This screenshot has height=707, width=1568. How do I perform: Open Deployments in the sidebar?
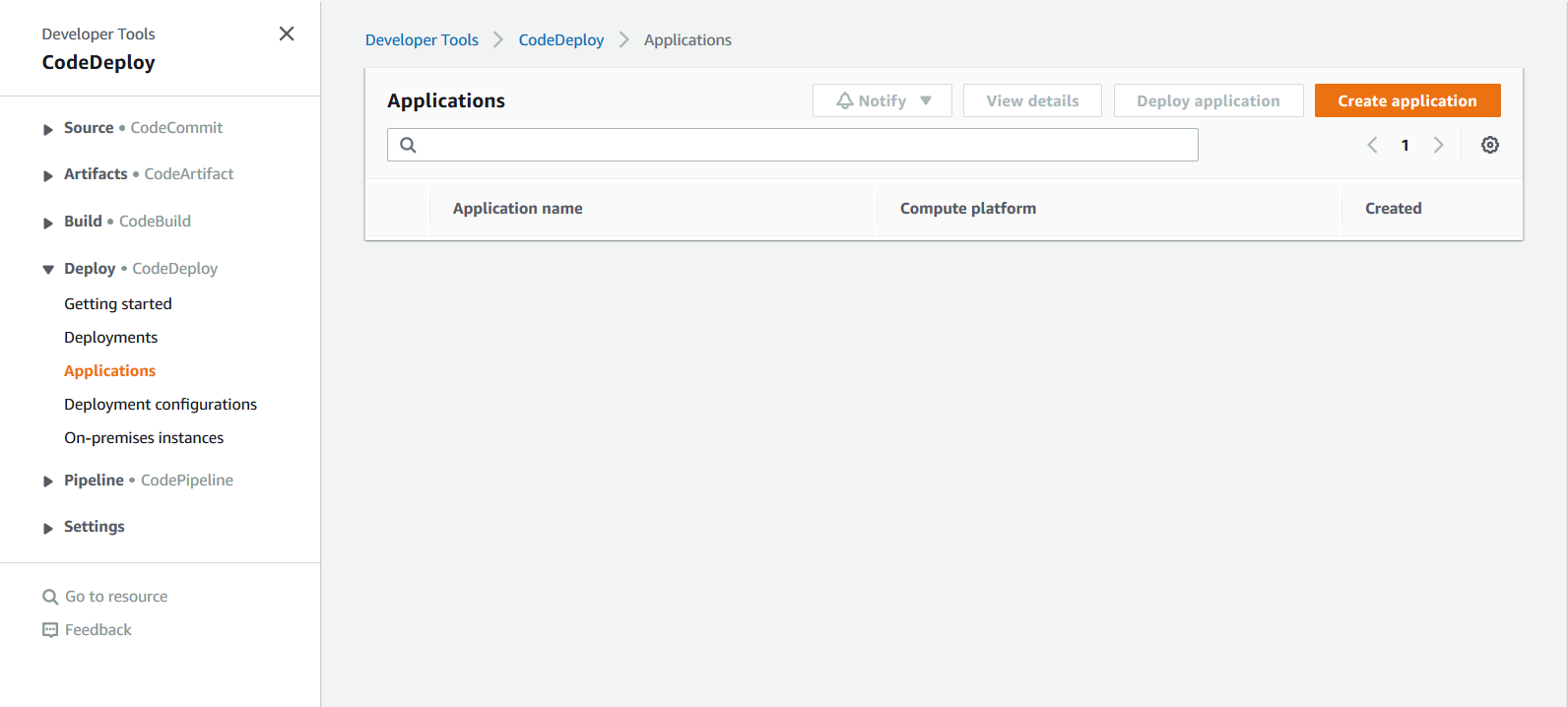point(111,338)
